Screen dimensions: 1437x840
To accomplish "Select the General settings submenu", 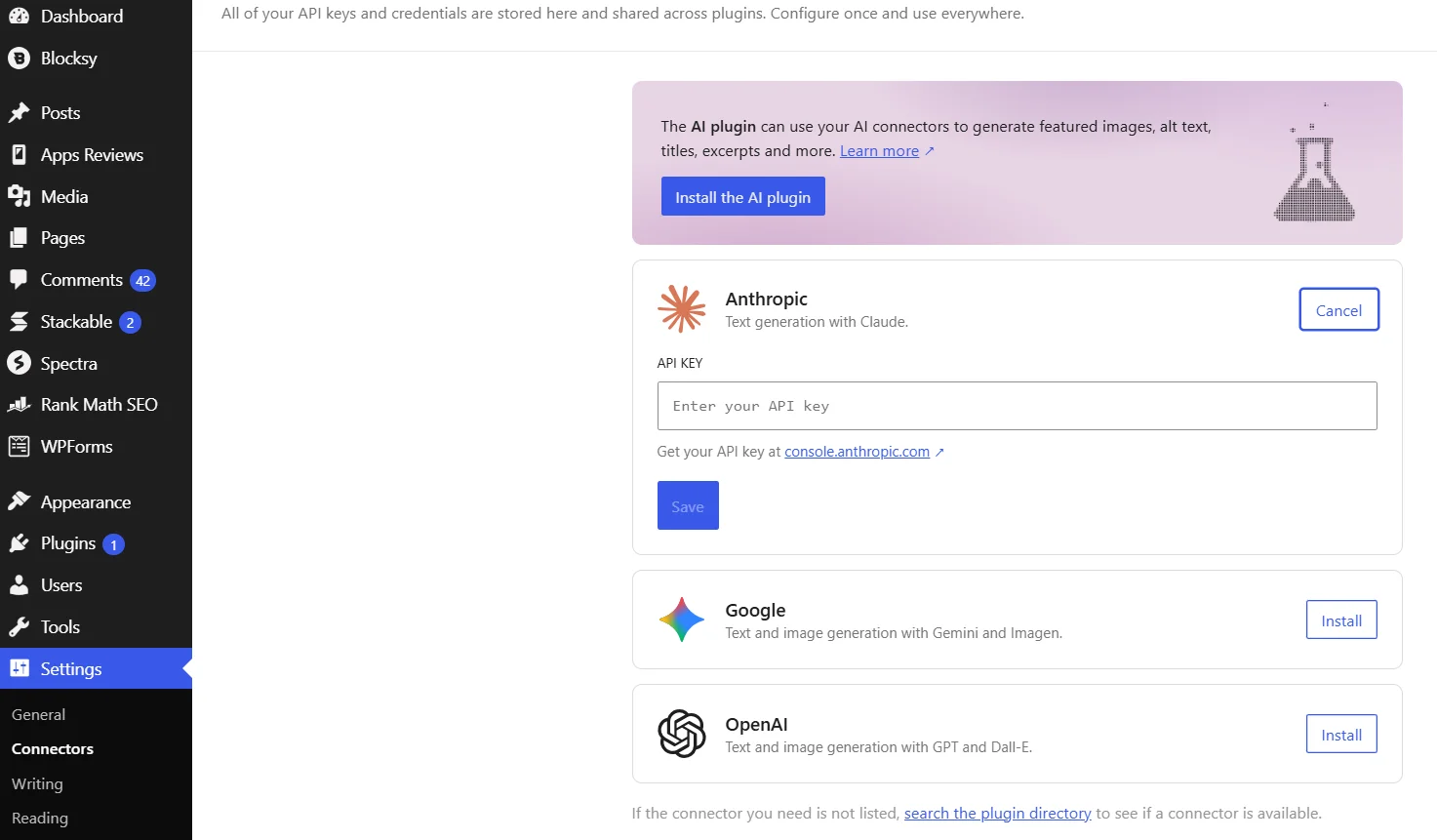I will coord(38,715).
